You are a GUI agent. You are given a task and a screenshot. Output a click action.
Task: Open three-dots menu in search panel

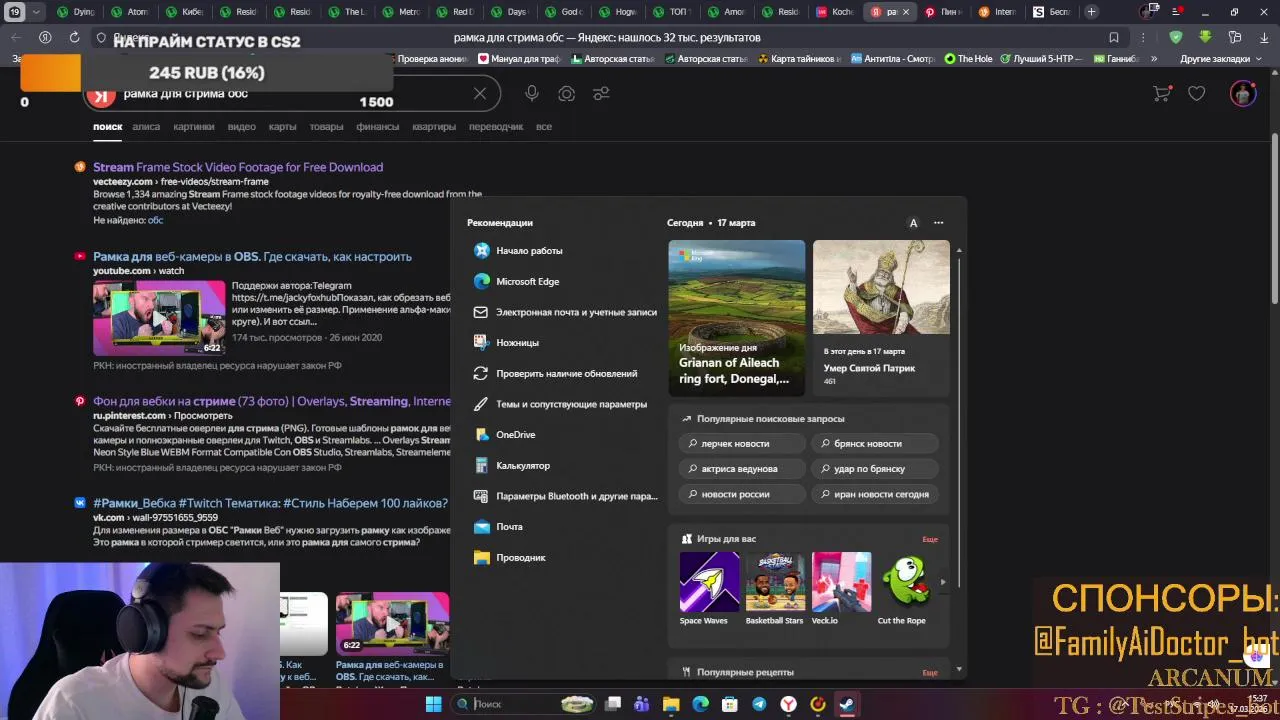[x=938, y=223]
